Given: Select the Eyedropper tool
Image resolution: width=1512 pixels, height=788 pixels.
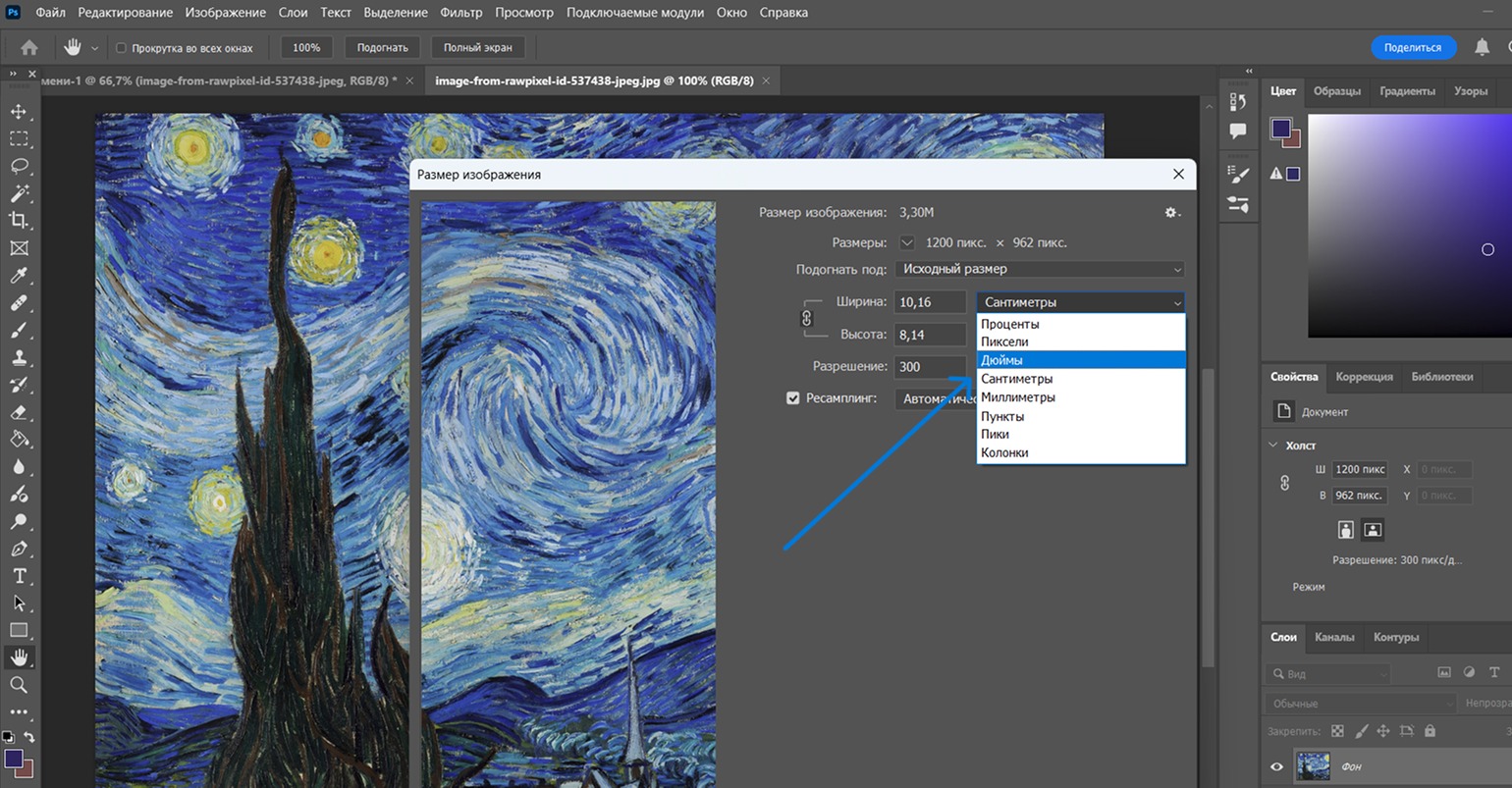Looking at the screenshot, I should [19, 276].
